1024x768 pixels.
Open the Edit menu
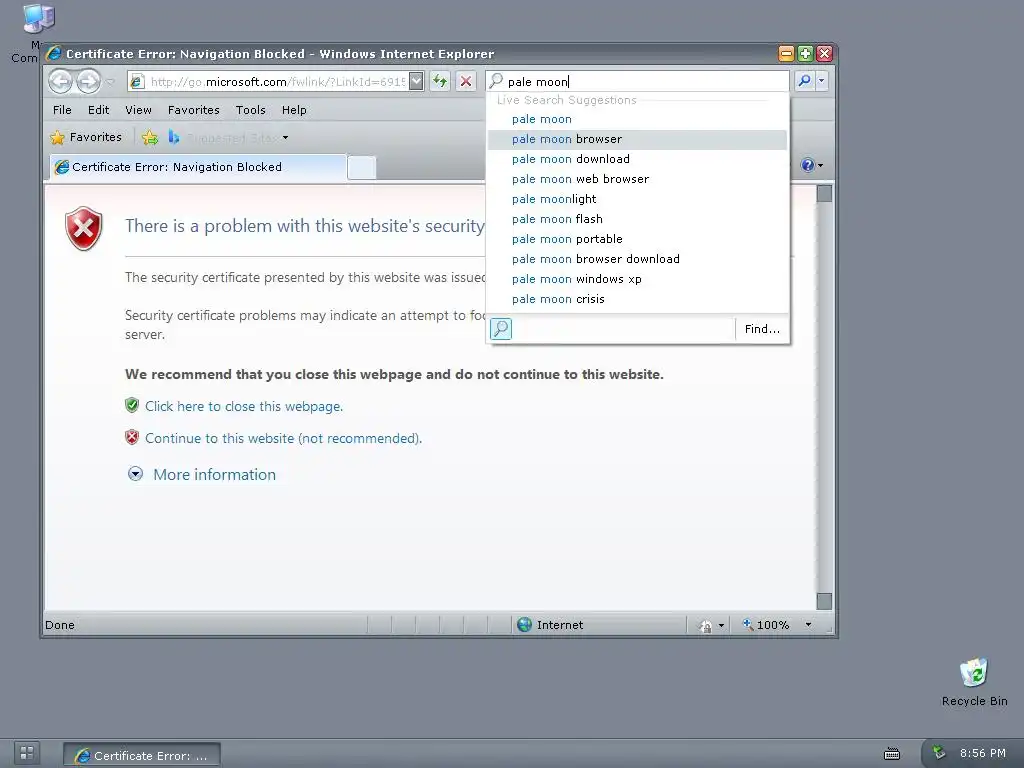(99, 110)
